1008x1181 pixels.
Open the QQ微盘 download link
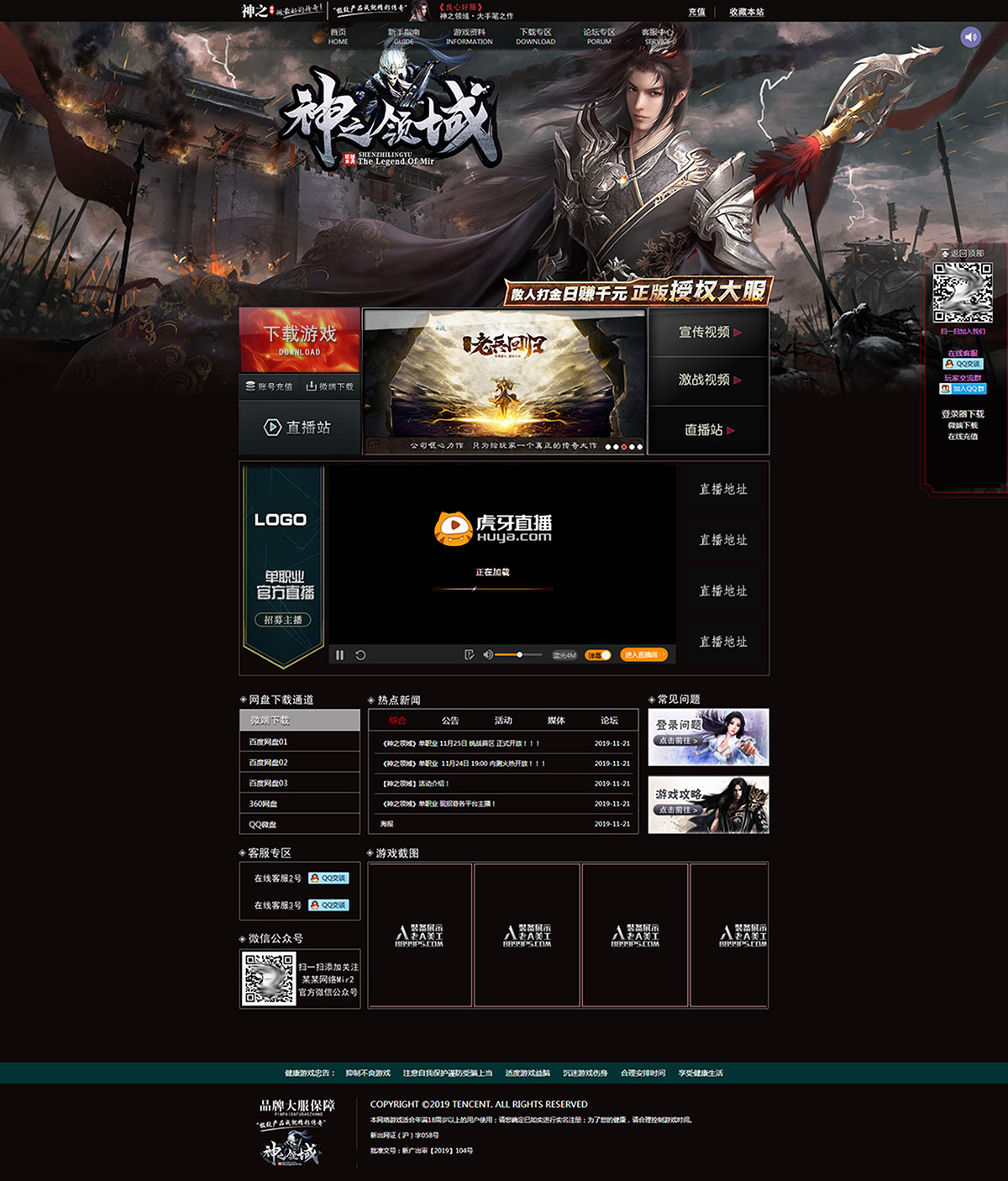click(x=300, y=824)
